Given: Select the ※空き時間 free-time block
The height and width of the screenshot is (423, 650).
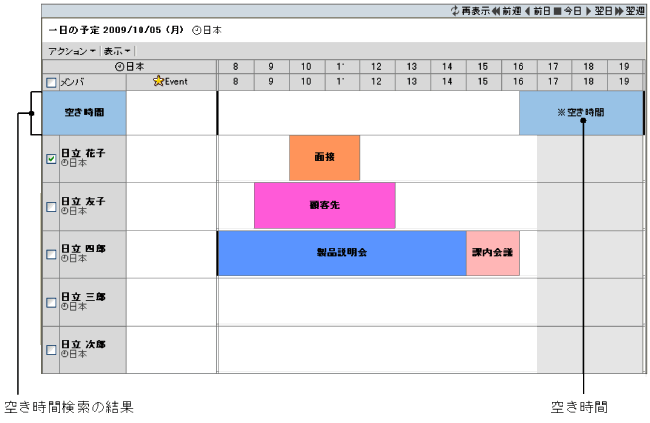Looking at the screenshot, I should 581,113.
